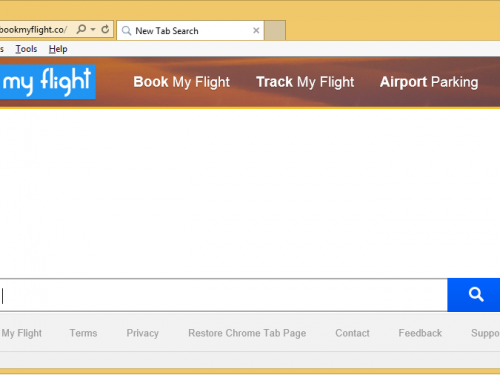The width and height of the screenshot is (500, 375).
Task: Open the Track My Flight link
Action: pos(305,82)
